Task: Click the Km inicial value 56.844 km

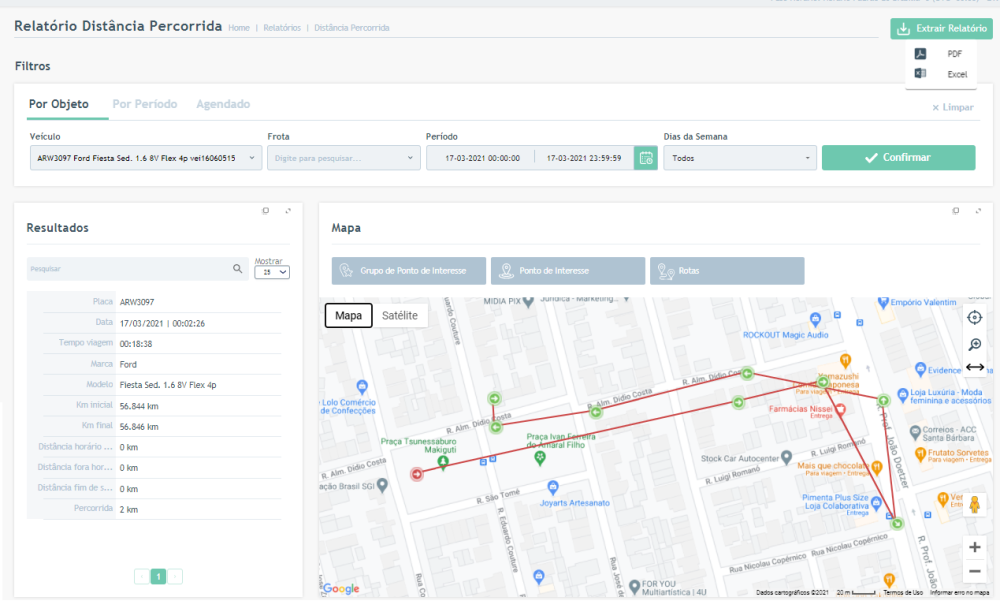Action: pyautogui.click(x=139, y=406)
